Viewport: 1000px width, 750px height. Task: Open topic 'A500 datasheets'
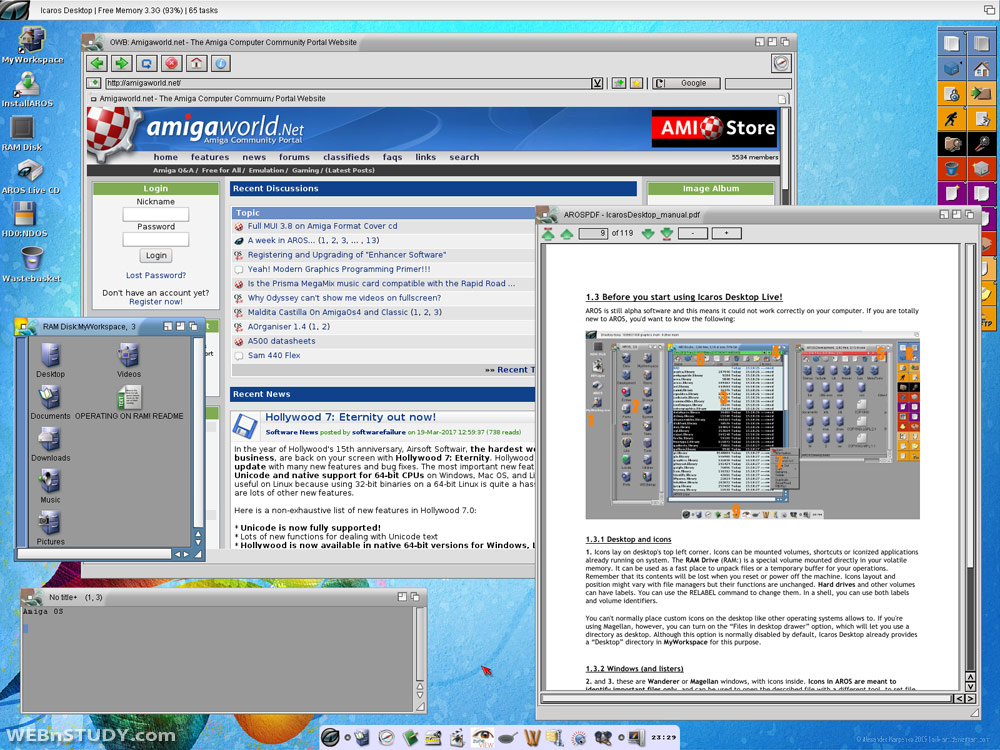(281, 341)
